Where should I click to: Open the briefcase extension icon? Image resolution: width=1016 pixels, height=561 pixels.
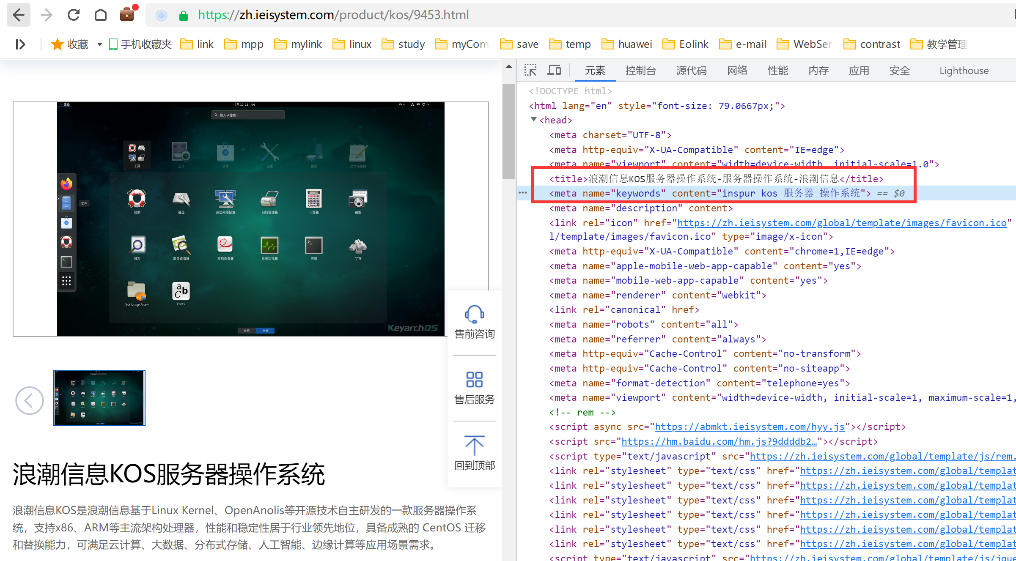click(128, 15)
